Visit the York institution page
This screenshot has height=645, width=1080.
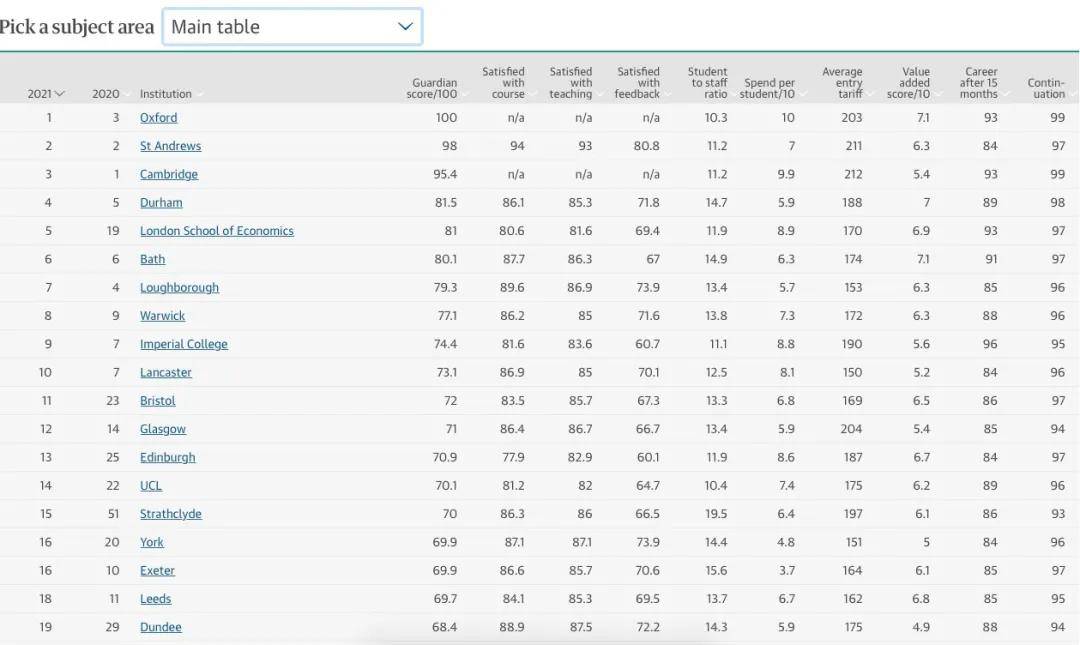tap(152, 542)
